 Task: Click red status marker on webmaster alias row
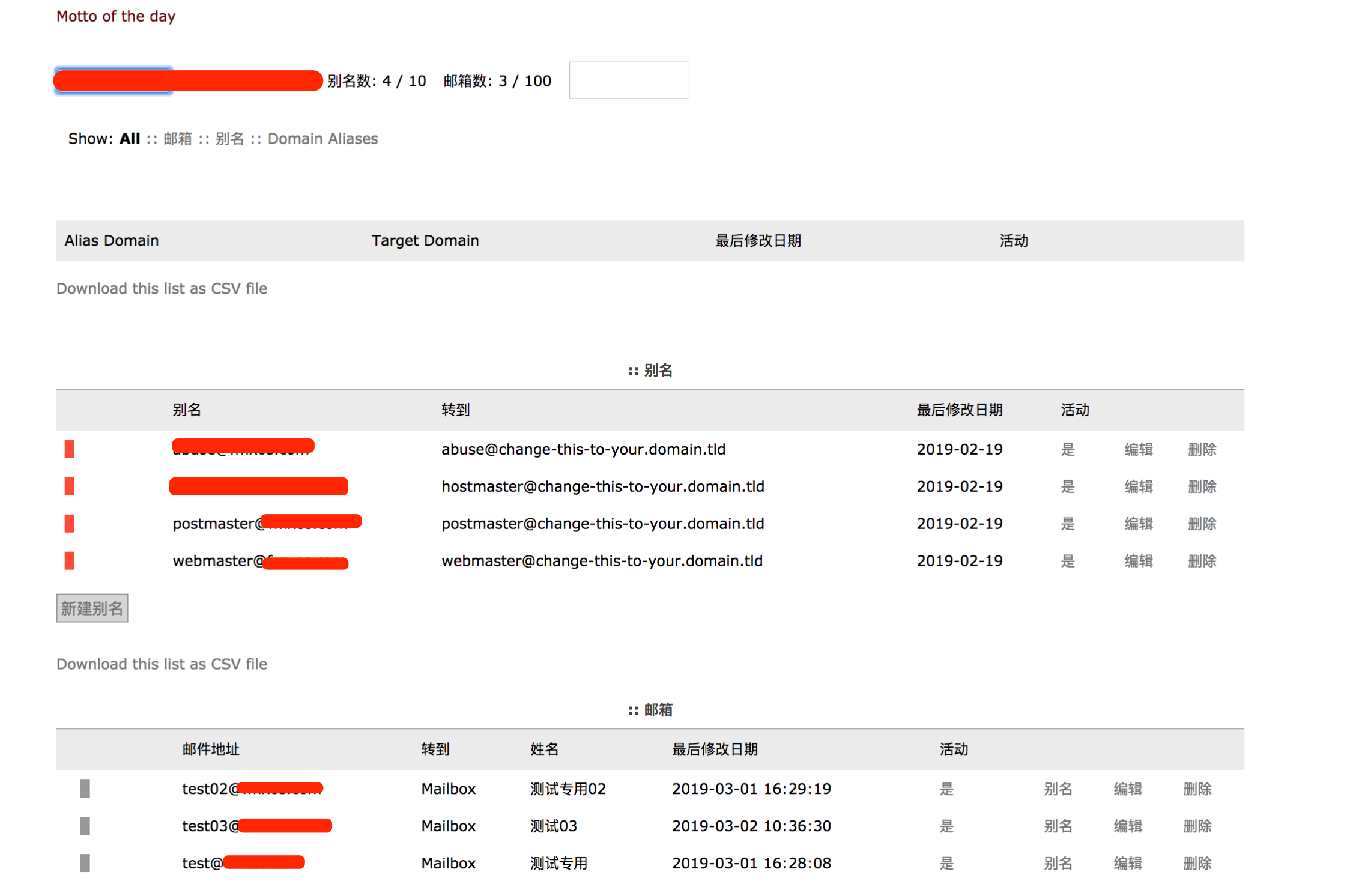click(70, 561)
